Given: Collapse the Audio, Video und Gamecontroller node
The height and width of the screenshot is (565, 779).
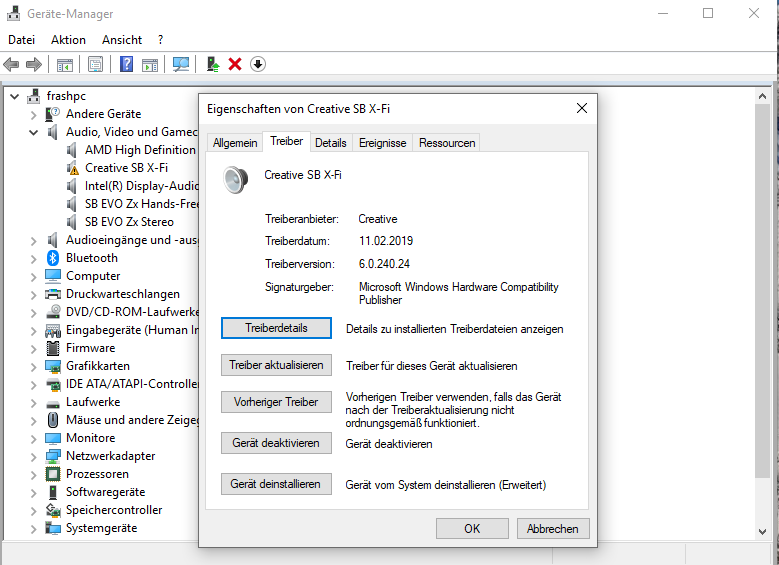Looking at the screenshot, I should (33, 133).
